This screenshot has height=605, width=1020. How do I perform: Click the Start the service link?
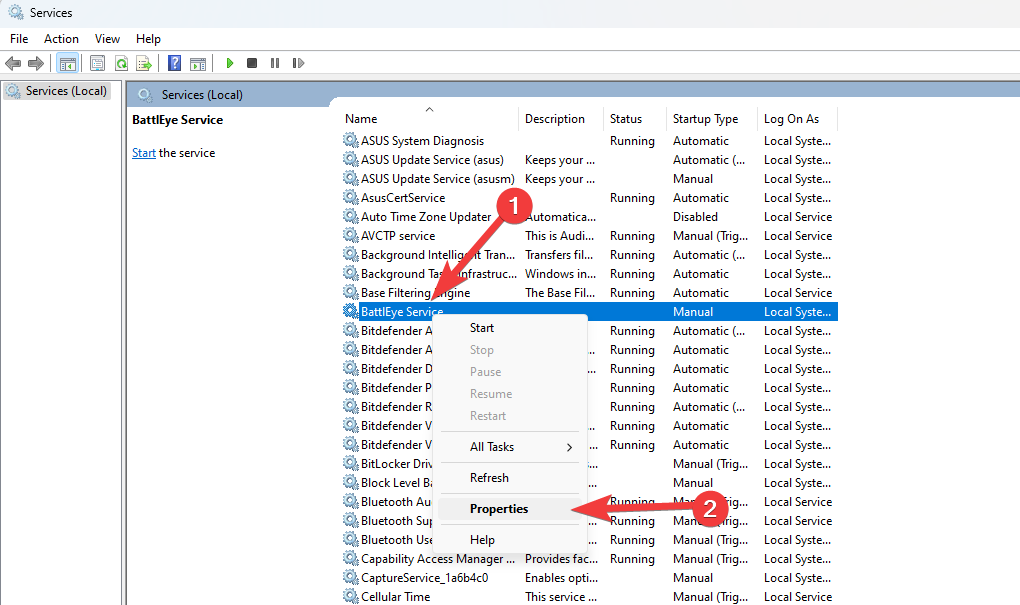pos(144,153)
